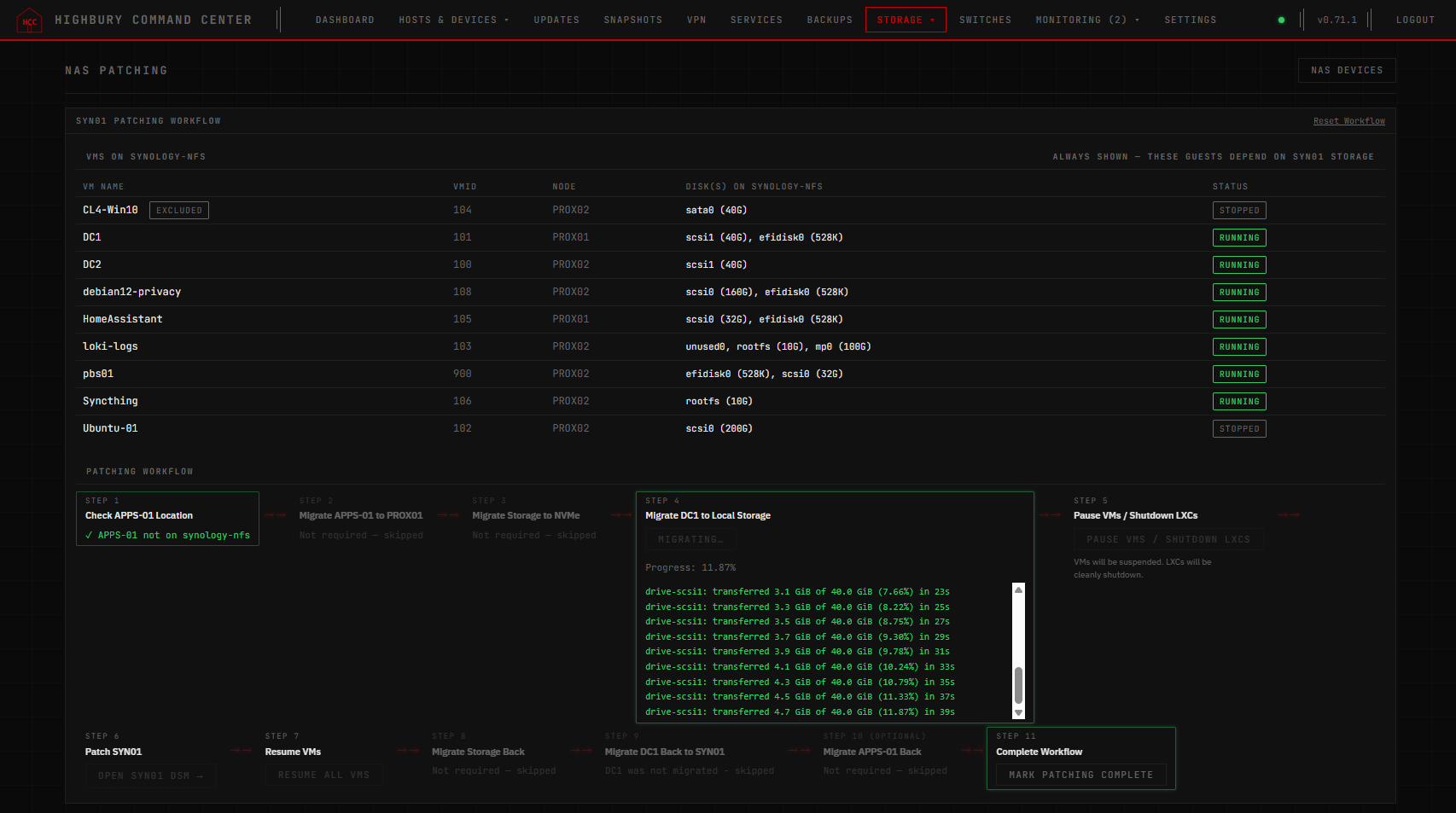Image resolution: width=1456 pixels, height=813 pixels.
Task: Open Step 1 Check APPS-01 Location card
Action: tap(167, 519)
